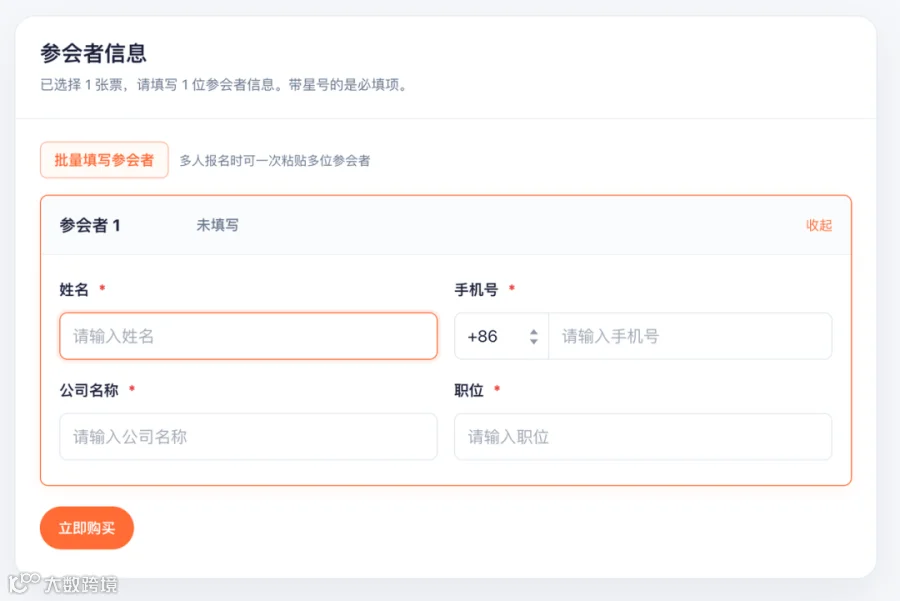Click the 大数跨境 watermark logo icon

[x=24, y=583]
